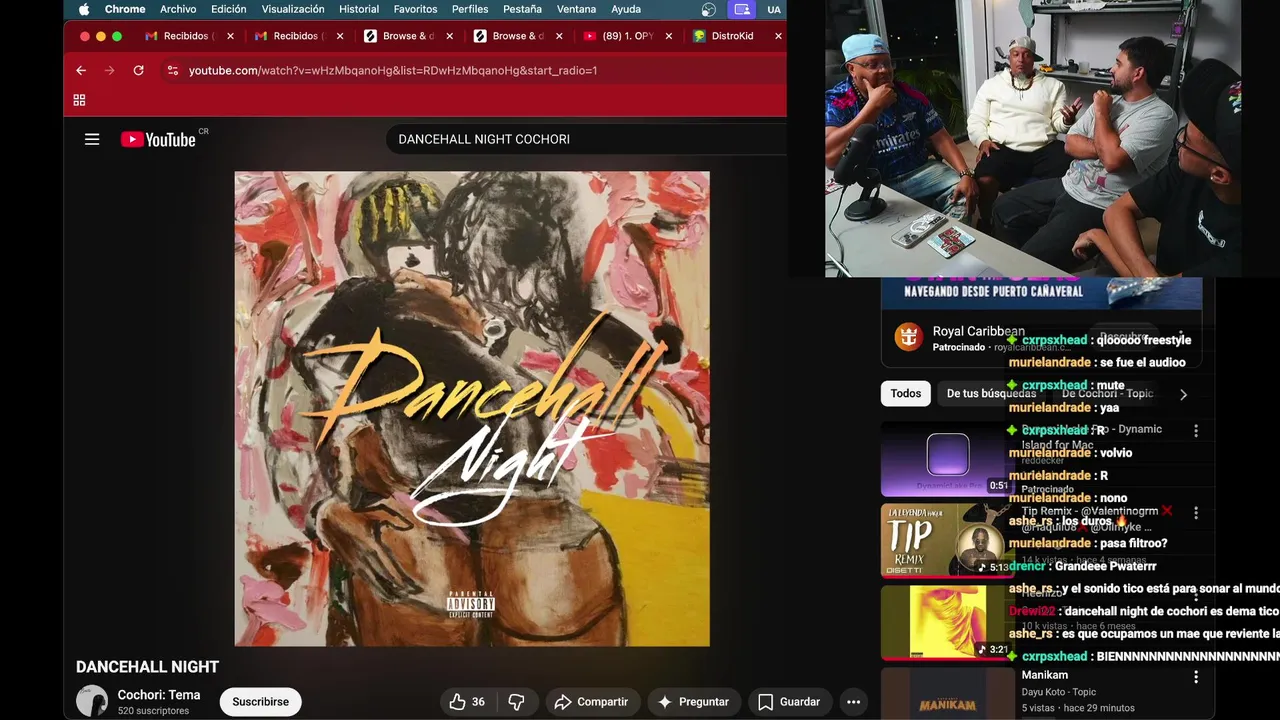The image size is (1280, 720).
Task: Close the DistroKid tab
Action: tap(778, 36)
